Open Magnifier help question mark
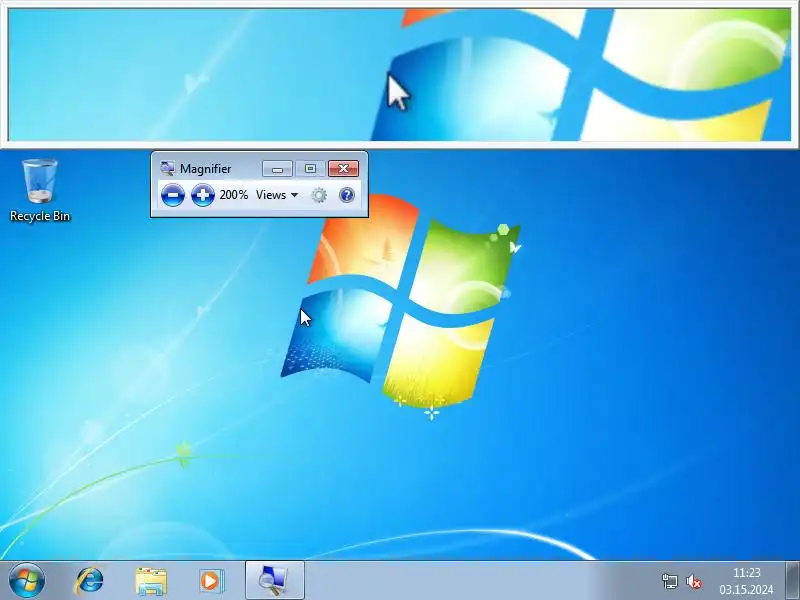Viewport: 800px width, 600px height. point(346,195)
